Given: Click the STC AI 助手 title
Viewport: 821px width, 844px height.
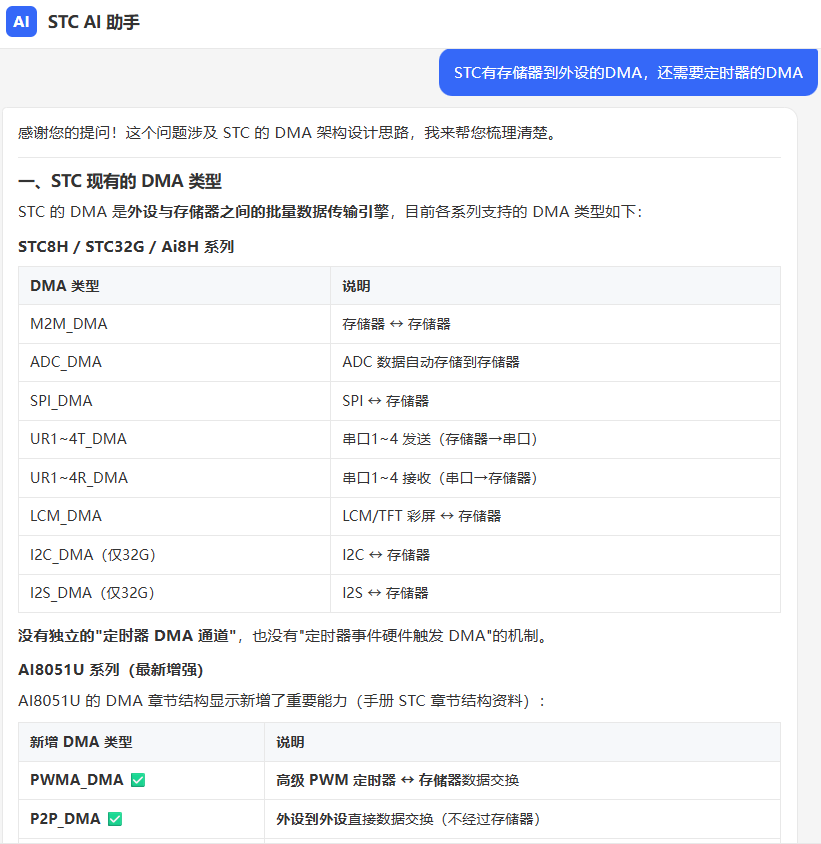Looking at the screenshot, I should click(x=94, y=22).
